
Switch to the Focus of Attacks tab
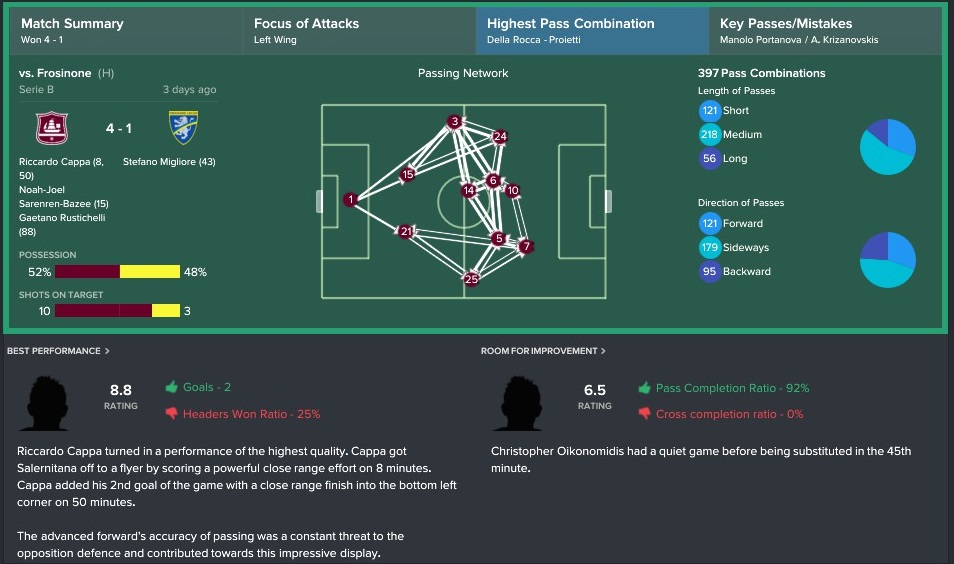point(360,31)
